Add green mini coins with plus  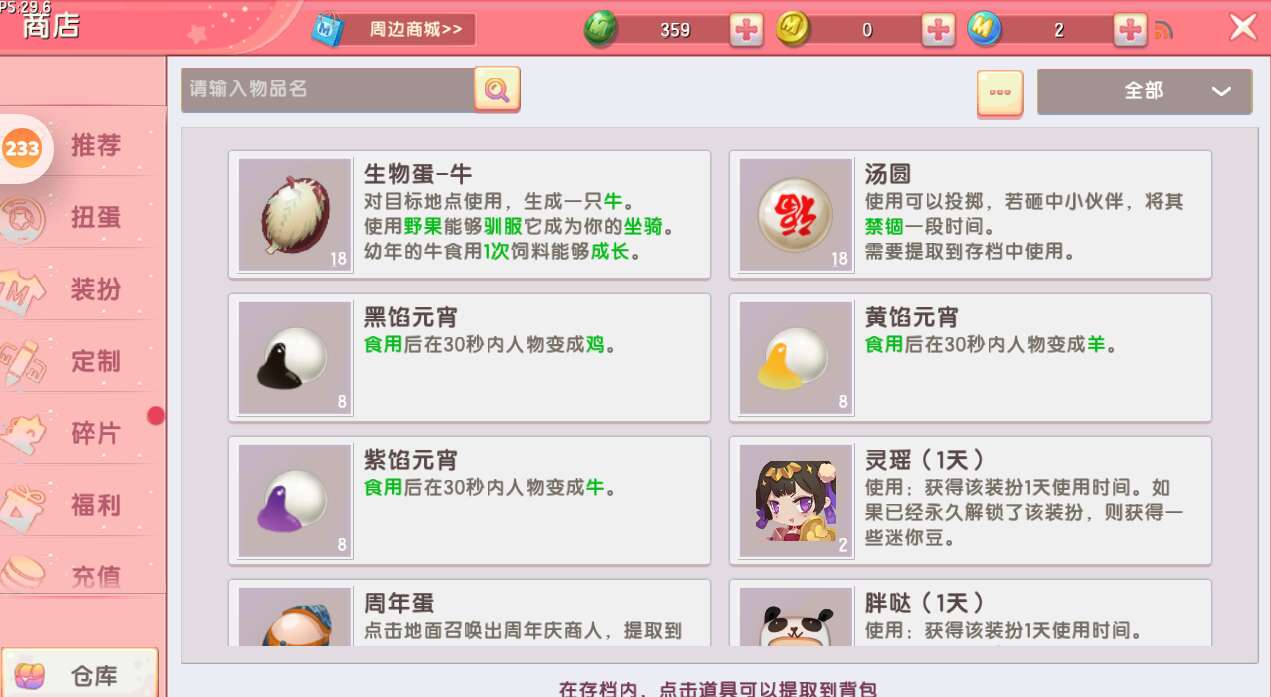pyautogui.click(x=746, y=30)
